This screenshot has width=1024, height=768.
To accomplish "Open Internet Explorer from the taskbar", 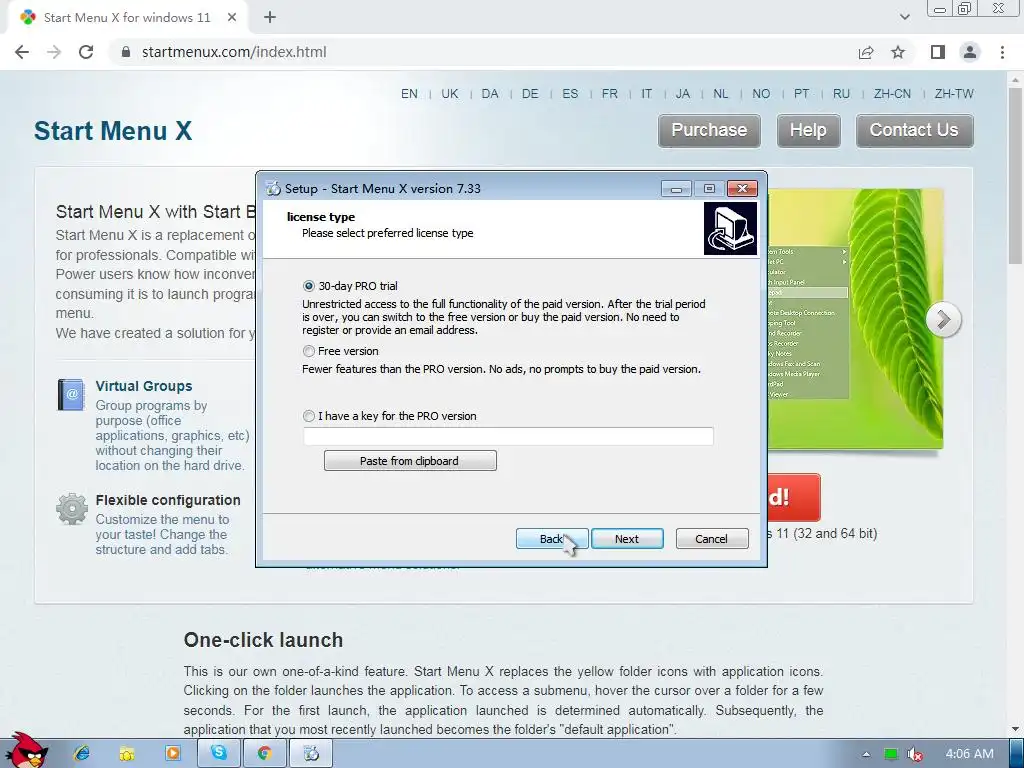I will pos(82,754).
